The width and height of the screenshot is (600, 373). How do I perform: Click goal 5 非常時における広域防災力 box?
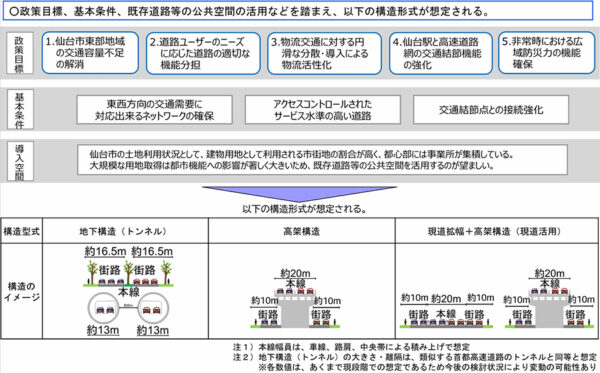pos(546,53)
